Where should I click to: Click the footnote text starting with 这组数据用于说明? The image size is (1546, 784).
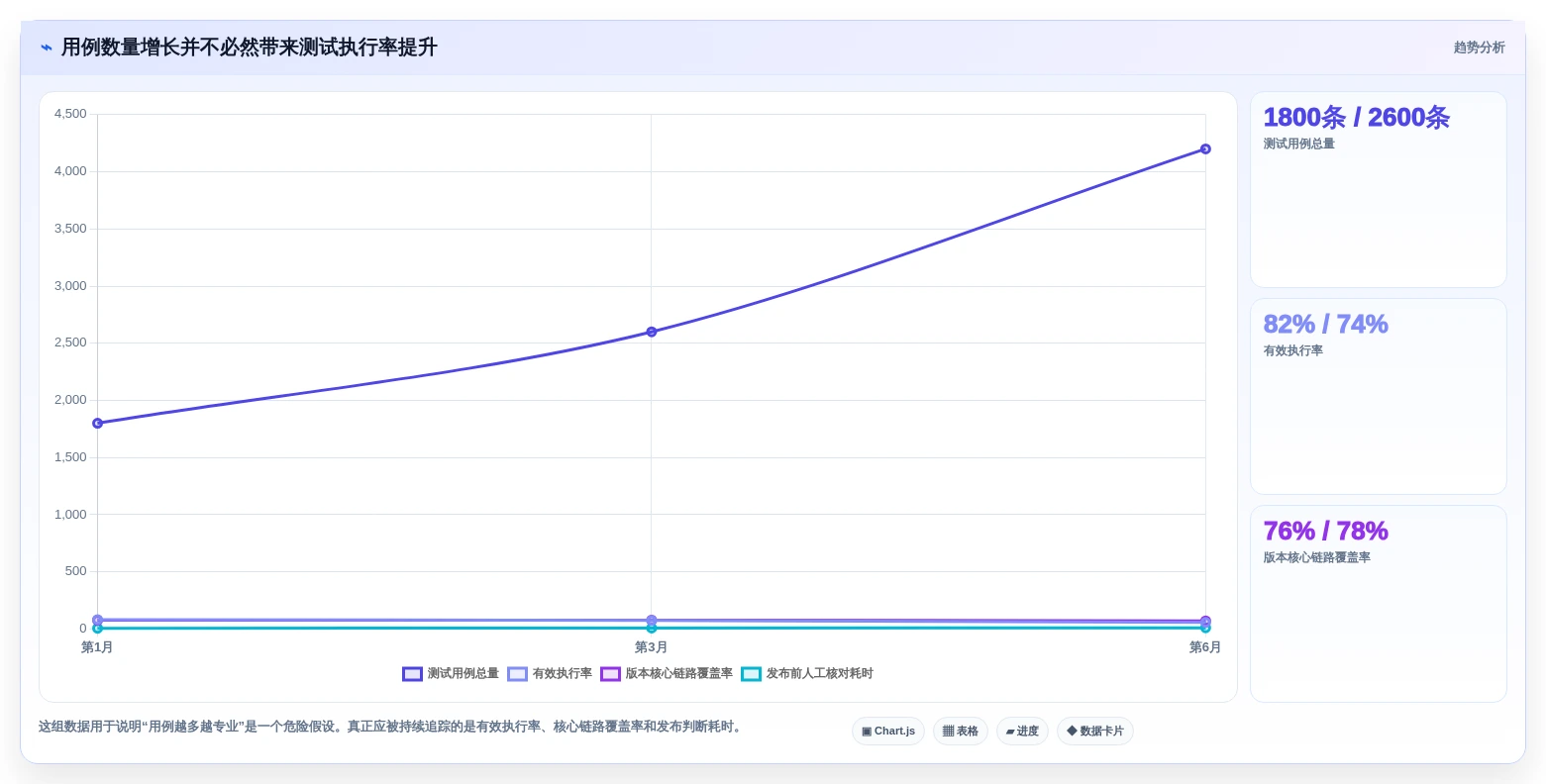[x=392, y=727]
